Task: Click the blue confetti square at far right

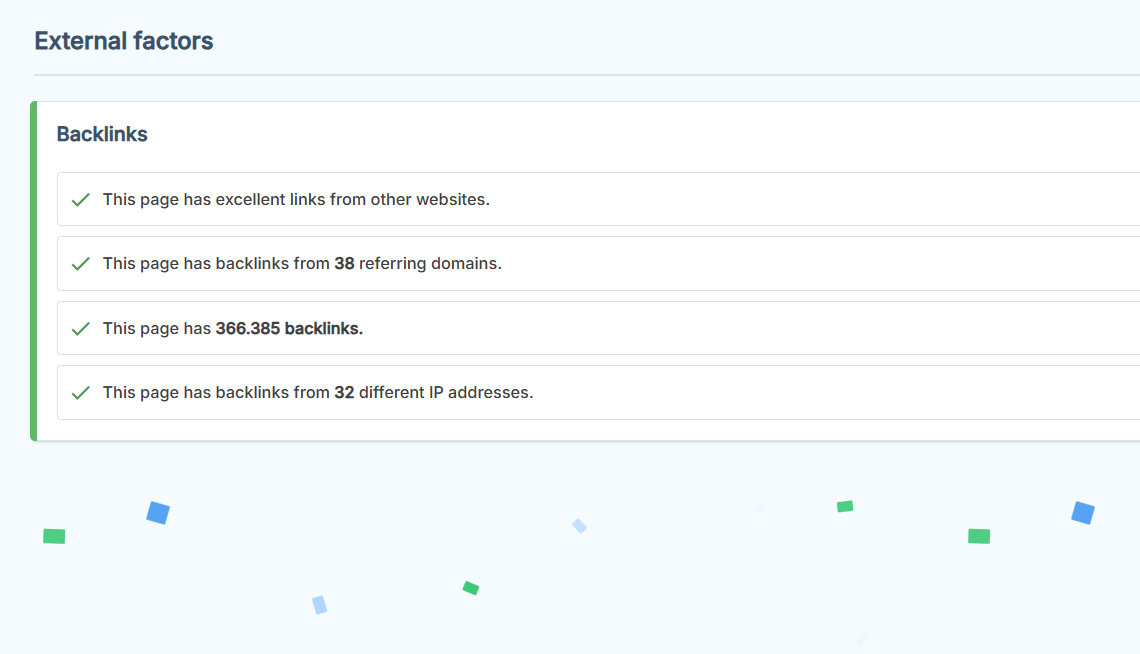Action: pos(1083,513)
